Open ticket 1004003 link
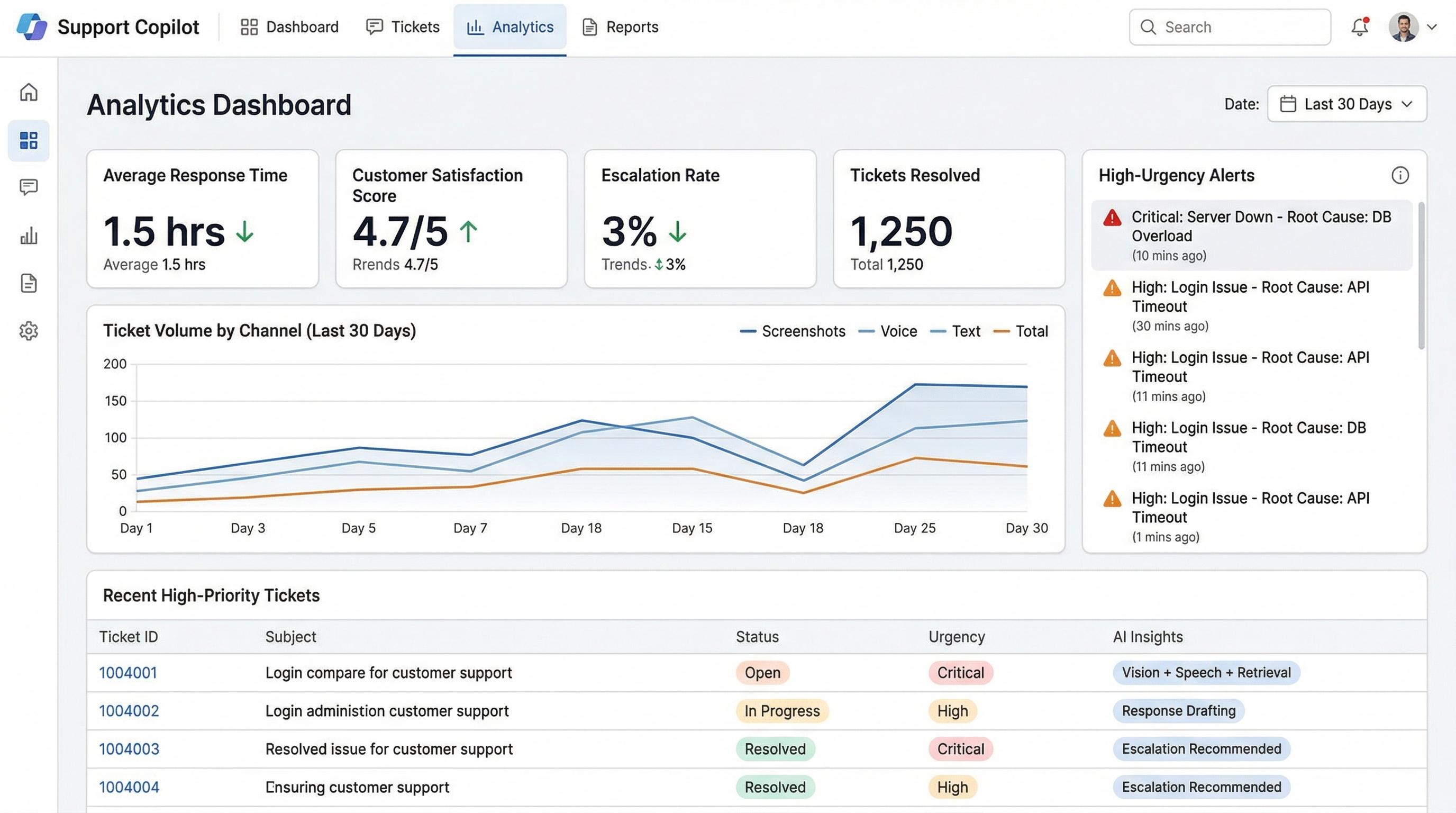Viewport: 1456px width, 813px height. pyautogui.click(x=129, y=749)
